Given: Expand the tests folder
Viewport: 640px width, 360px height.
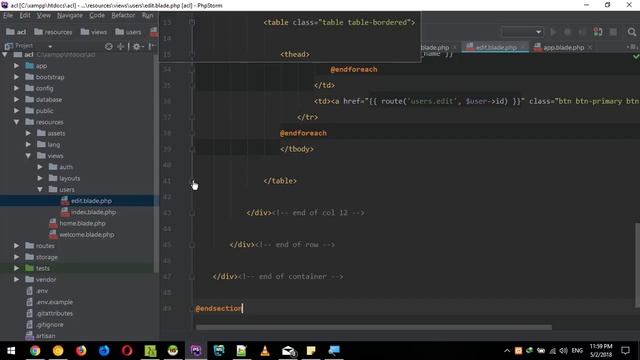Looking at the screenshot, I should click(x=17, y=268).
